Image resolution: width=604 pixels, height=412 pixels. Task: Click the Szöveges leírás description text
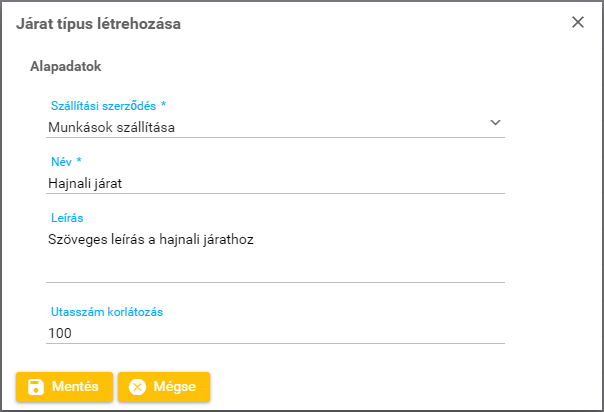[151, 238]
